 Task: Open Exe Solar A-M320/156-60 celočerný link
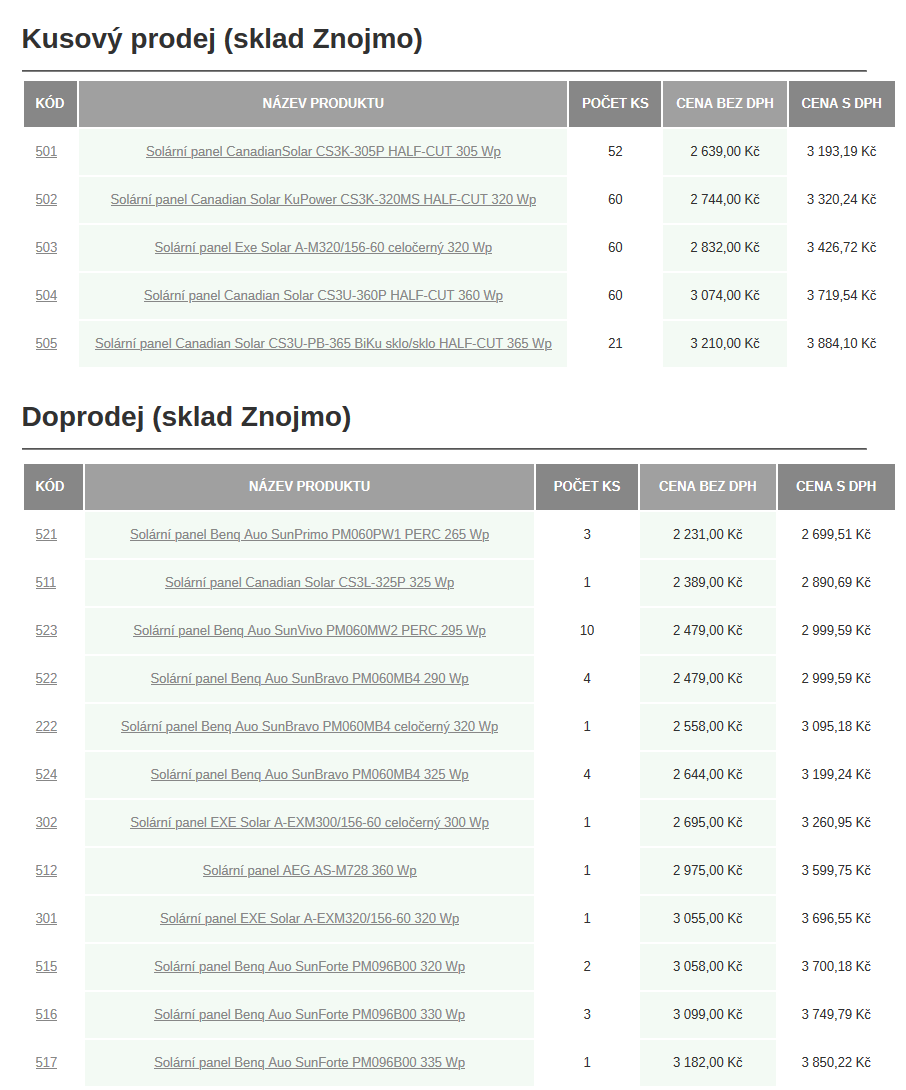[323, 248]
